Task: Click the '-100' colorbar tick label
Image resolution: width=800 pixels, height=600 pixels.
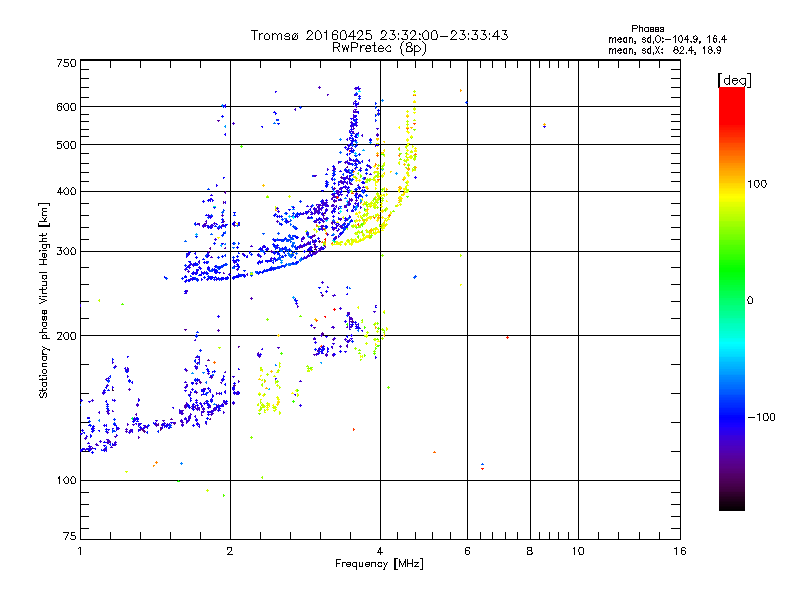Action: click(761, 417)
